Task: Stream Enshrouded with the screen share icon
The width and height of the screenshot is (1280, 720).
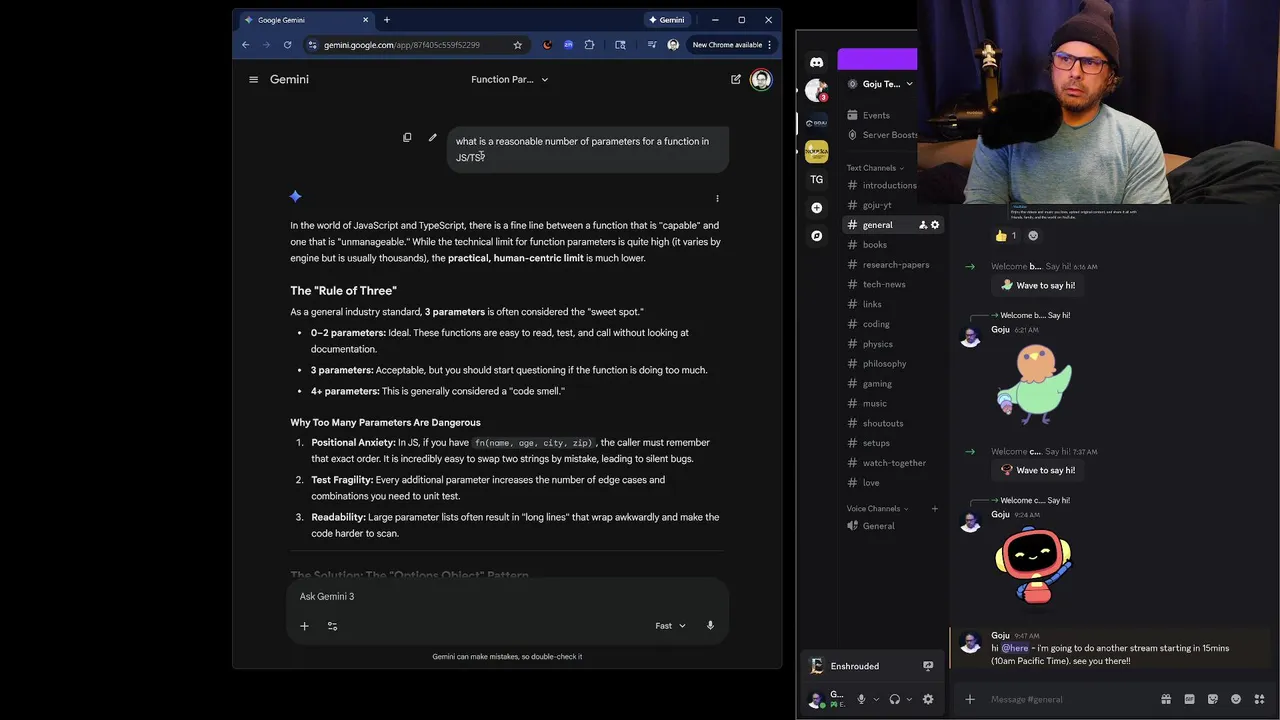Action: click(x=928, y=666)
